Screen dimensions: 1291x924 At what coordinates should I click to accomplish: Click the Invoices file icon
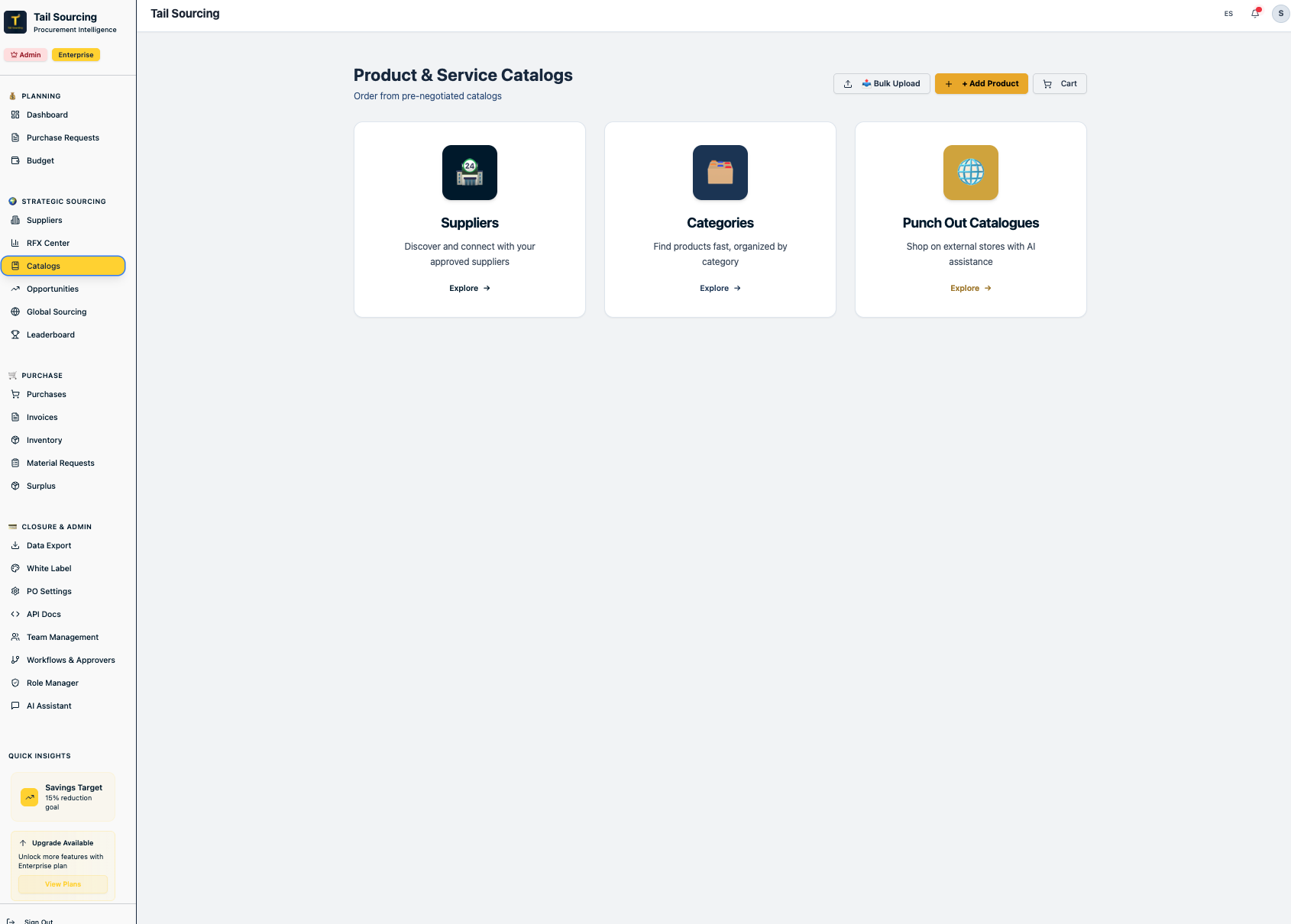coord(15,417)
